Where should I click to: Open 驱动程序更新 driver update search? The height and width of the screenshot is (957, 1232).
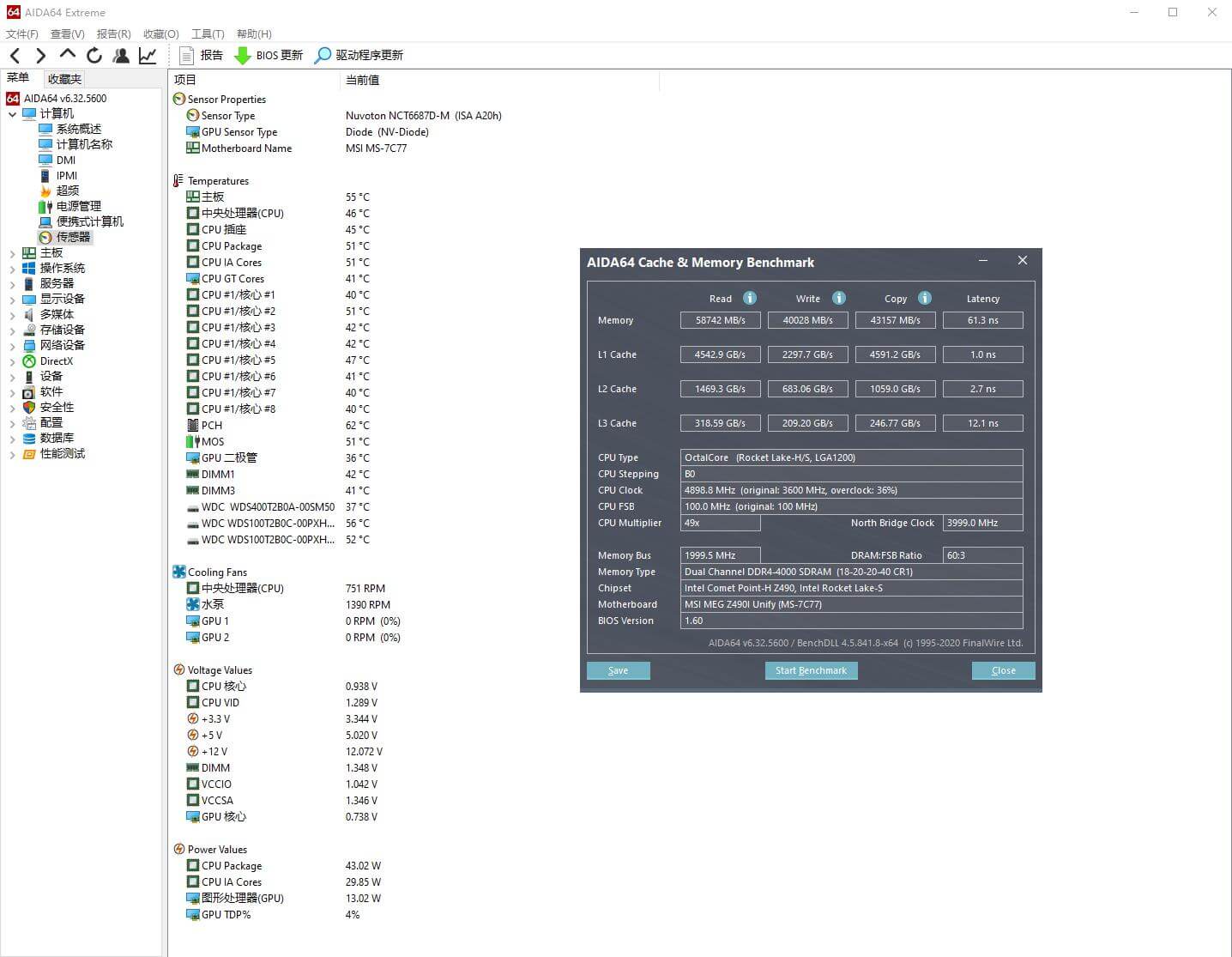pyautogui.click(x=359, y=56)
